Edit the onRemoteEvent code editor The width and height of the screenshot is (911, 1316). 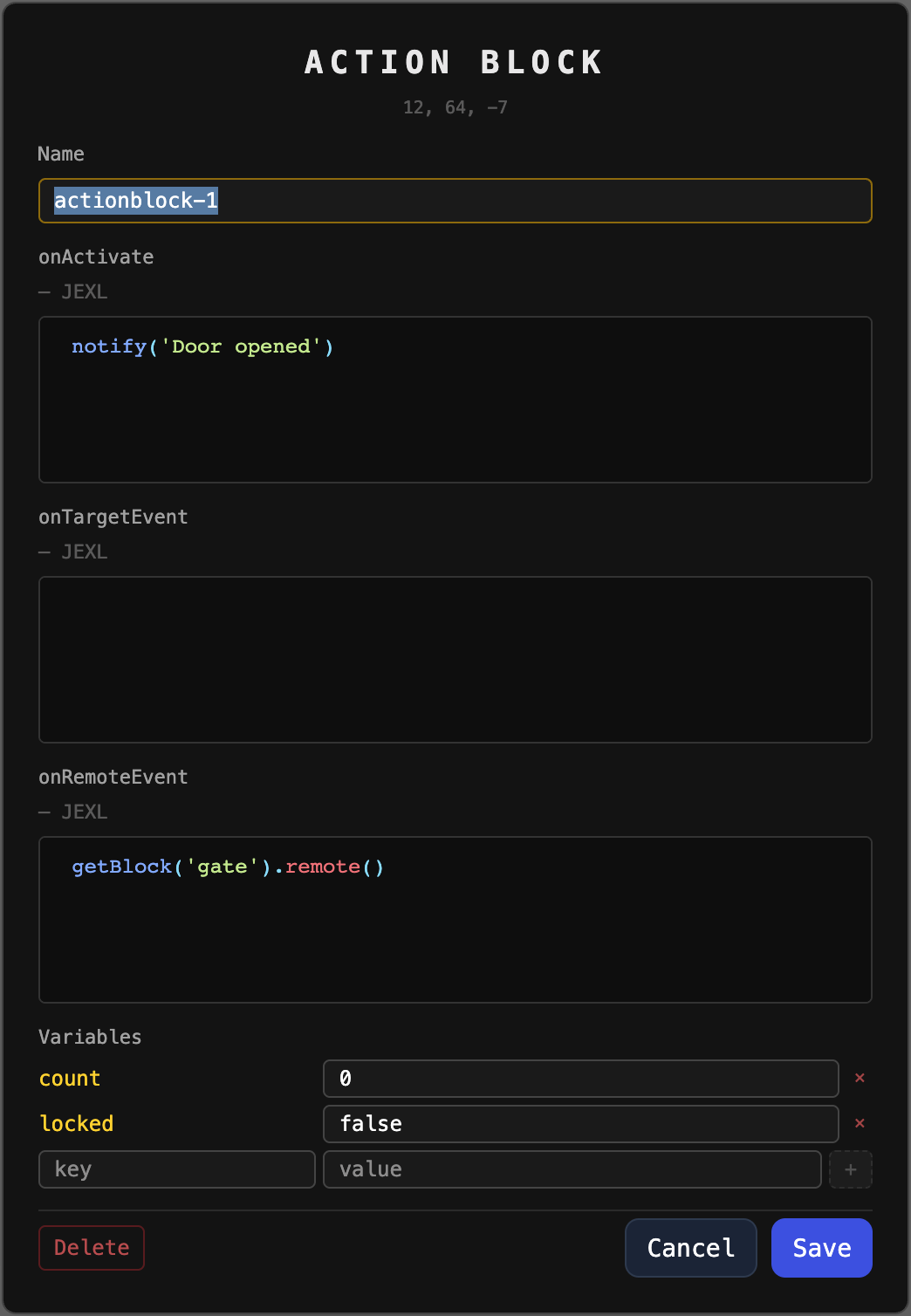455,920
